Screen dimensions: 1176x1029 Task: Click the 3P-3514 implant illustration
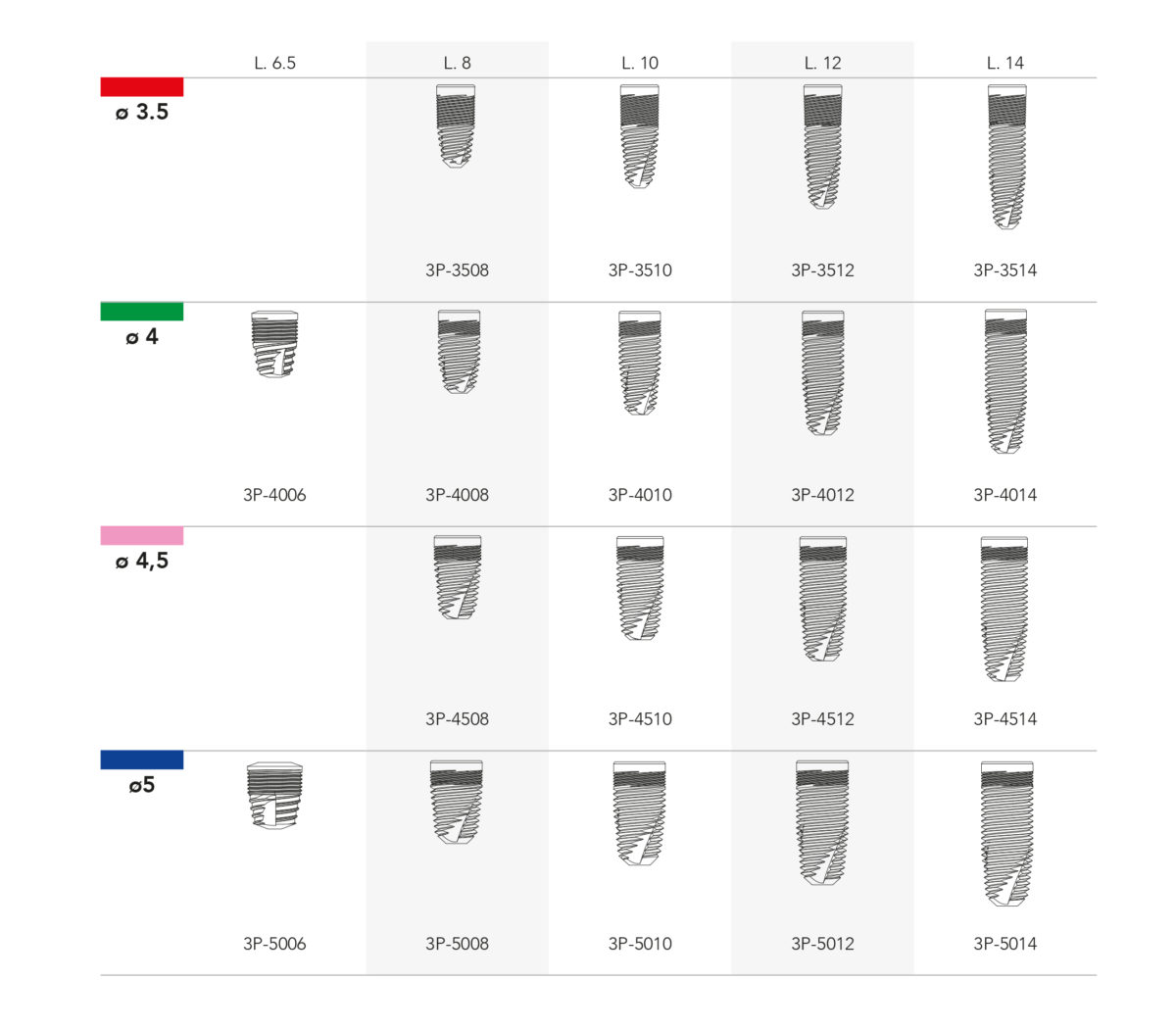click(1006, 157)
